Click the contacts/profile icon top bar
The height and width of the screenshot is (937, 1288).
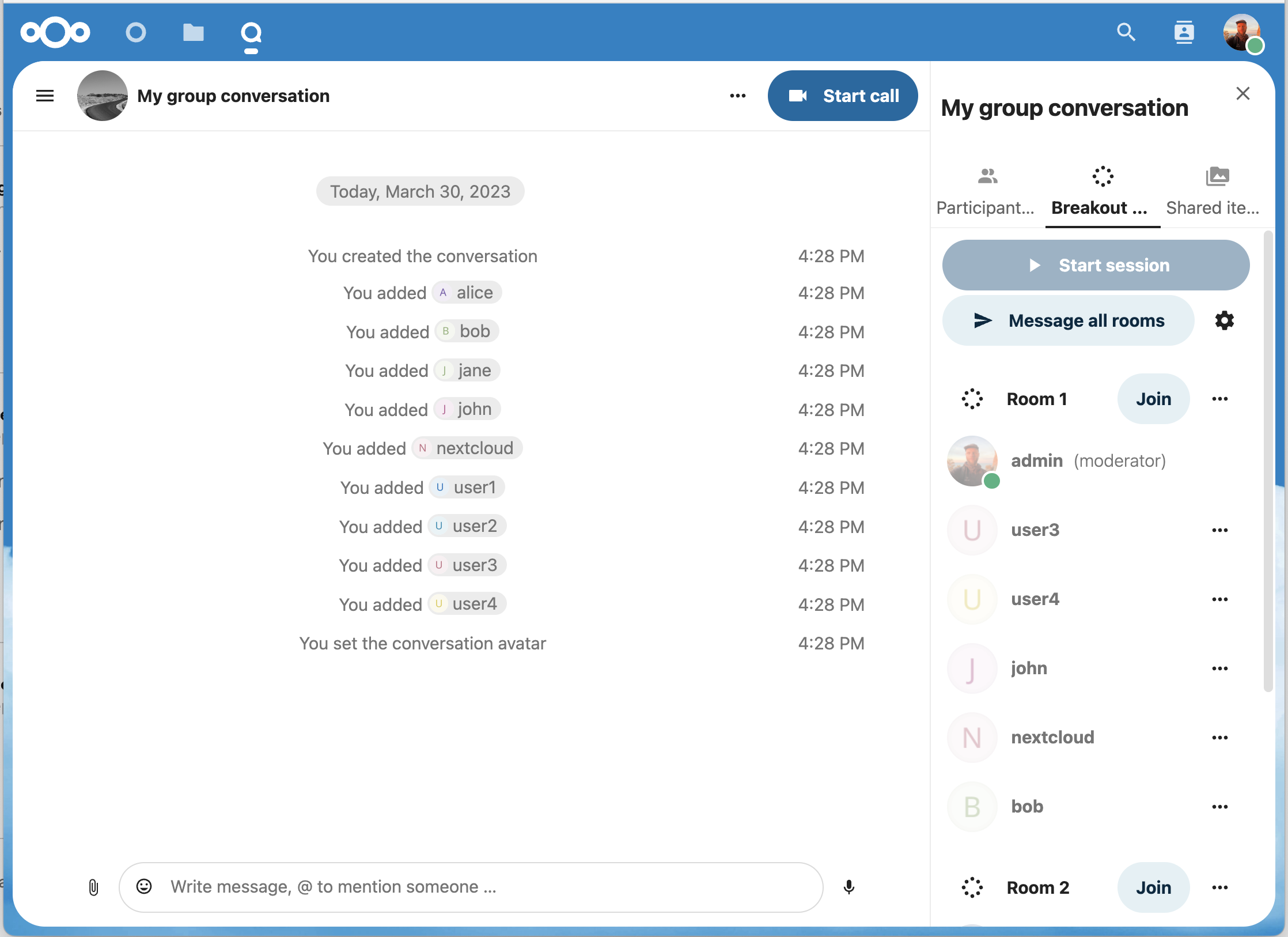coord(1184,32)
